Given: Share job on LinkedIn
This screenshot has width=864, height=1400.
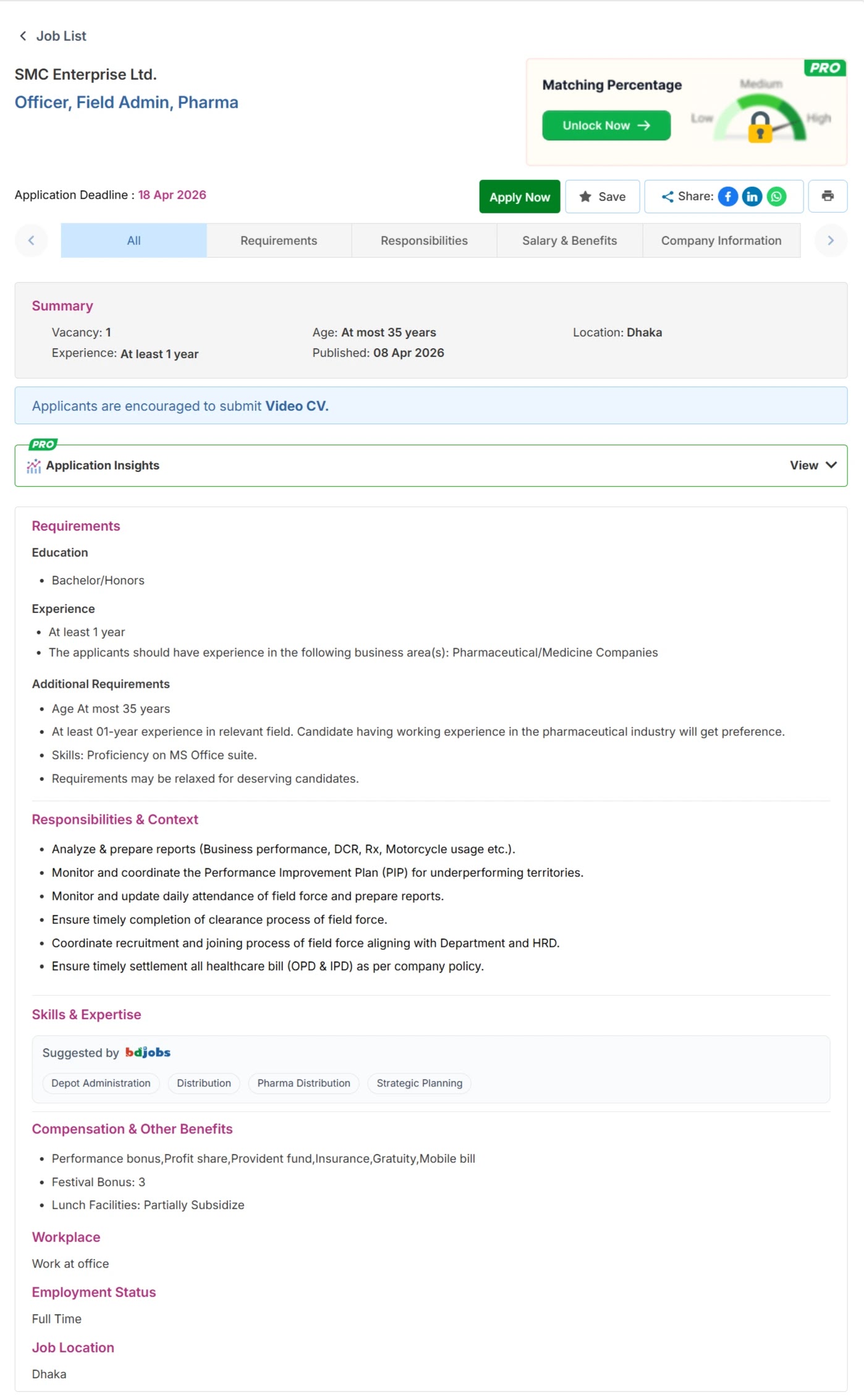Looking at the screenshot, I should click(x=752, y=197).
